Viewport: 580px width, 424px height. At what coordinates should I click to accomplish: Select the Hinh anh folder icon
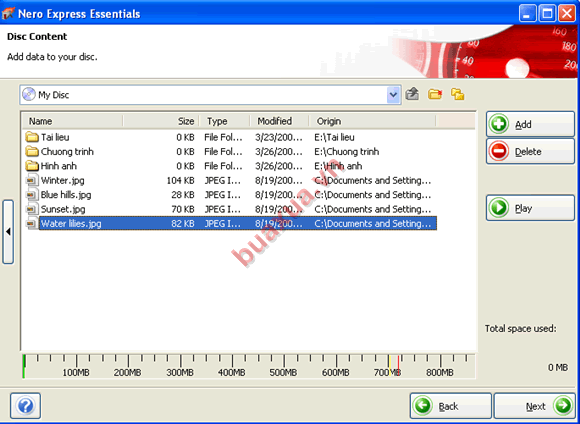32,166
